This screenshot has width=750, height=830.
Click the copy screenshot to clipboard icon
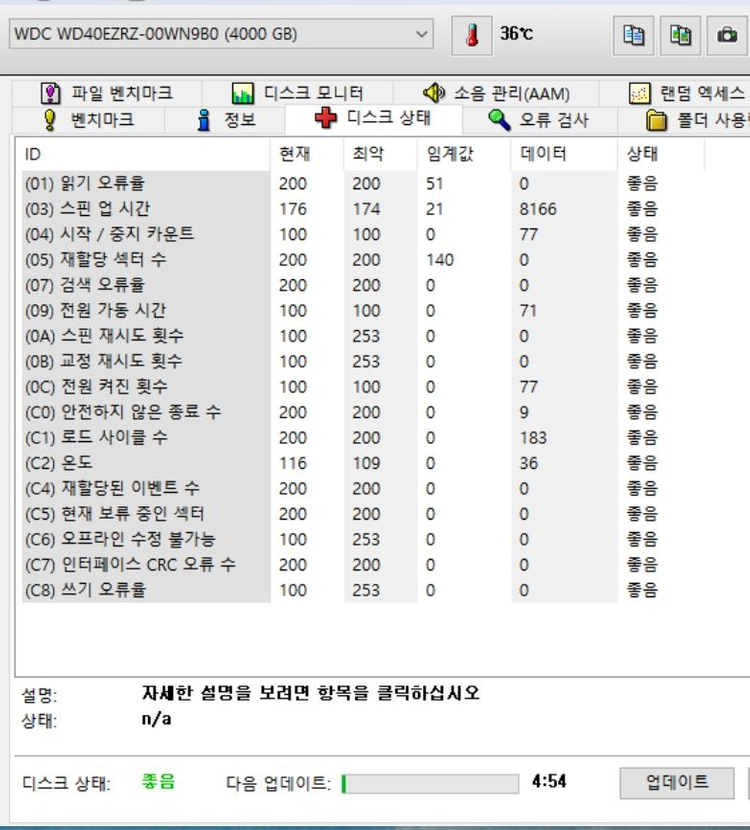680,35
